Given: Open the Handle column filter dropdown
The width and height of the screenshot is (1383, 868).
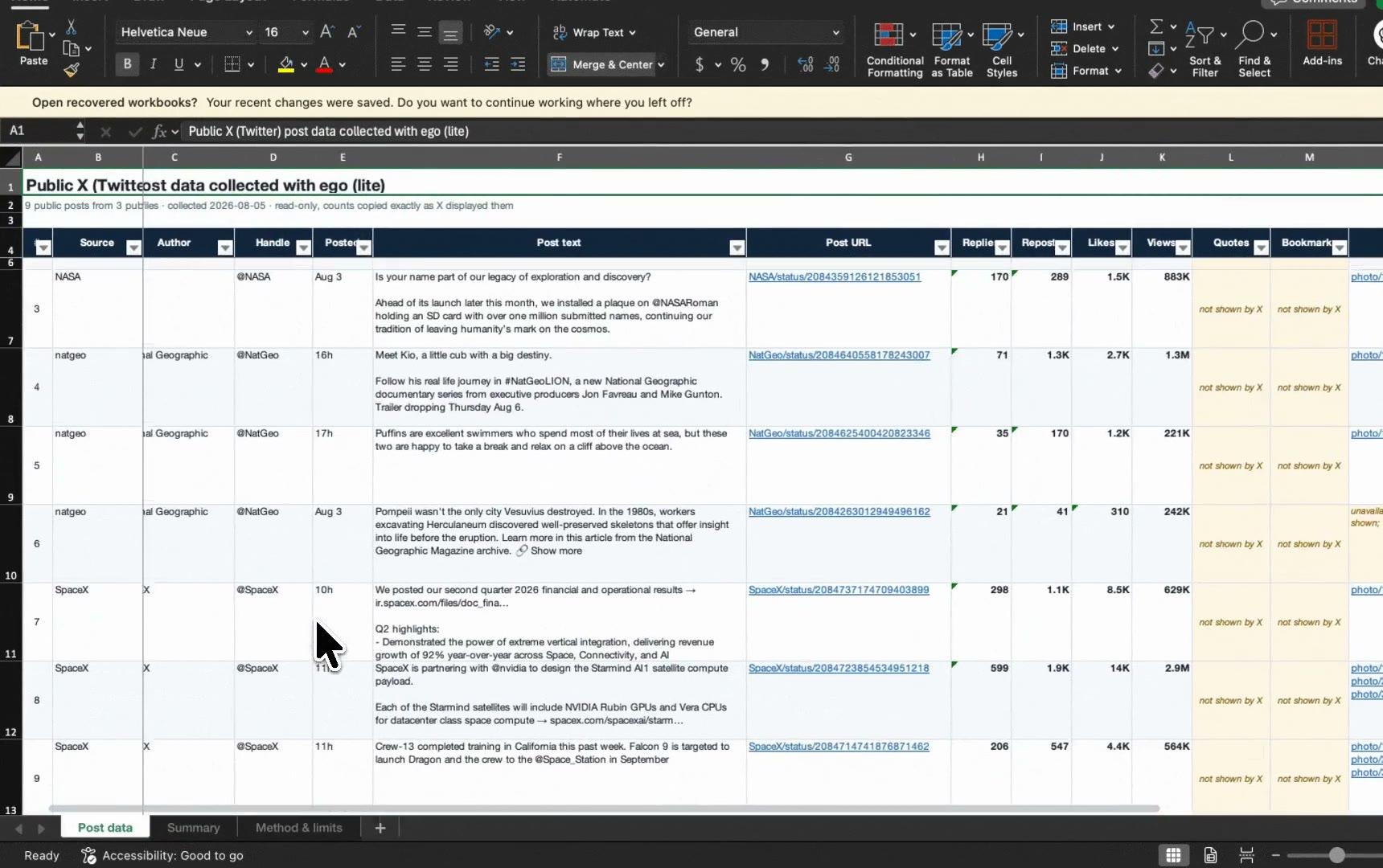Looking at the screenshot, I should point(303,248).
